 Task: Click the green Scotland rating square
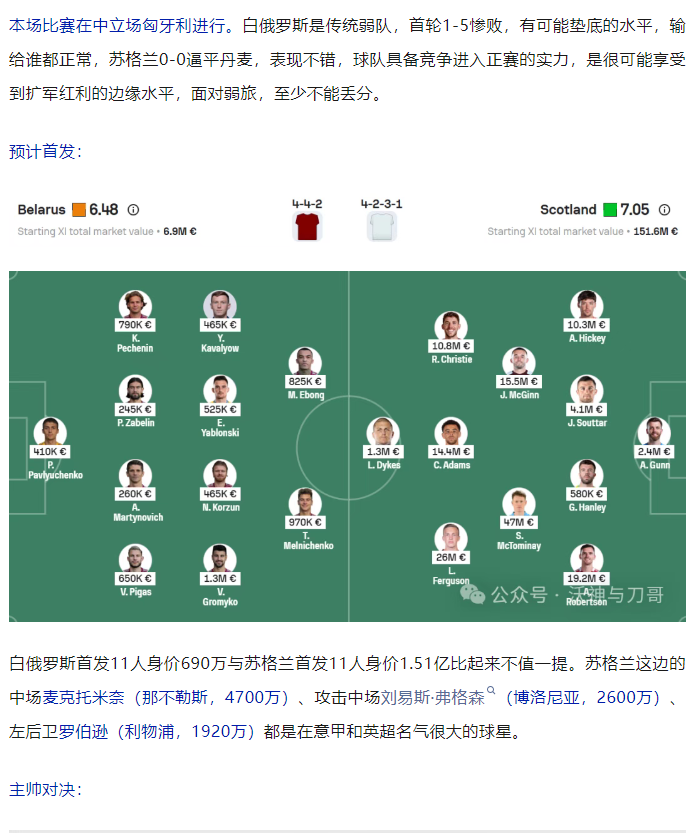click(609, 210)
